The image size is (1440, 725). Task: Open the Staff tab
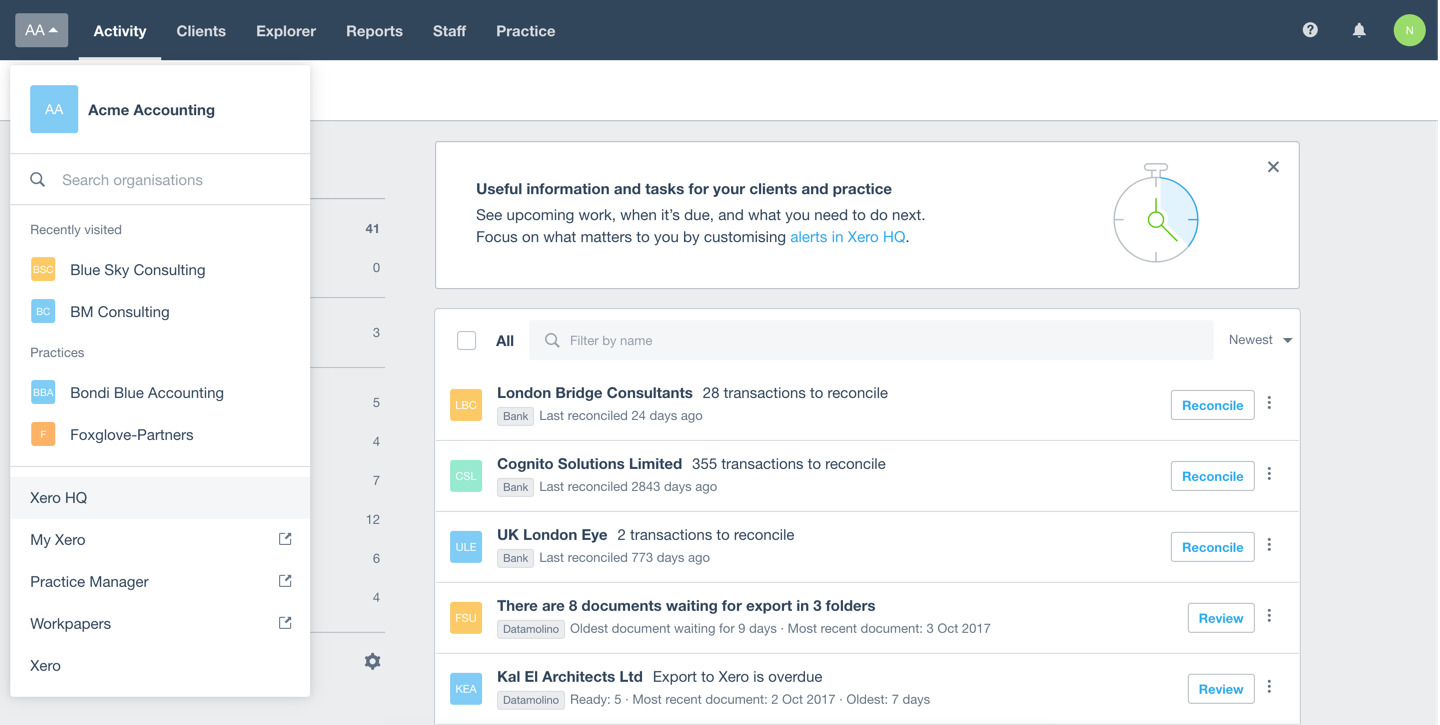(x=449, y=31)
